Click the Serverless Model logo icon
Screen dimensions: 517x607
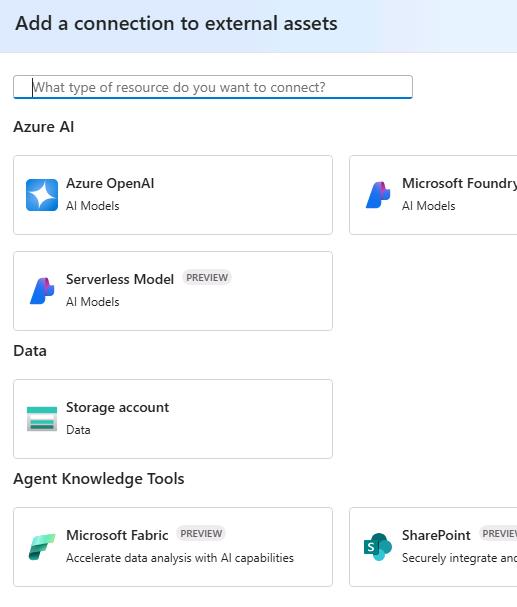pos(42,291)
